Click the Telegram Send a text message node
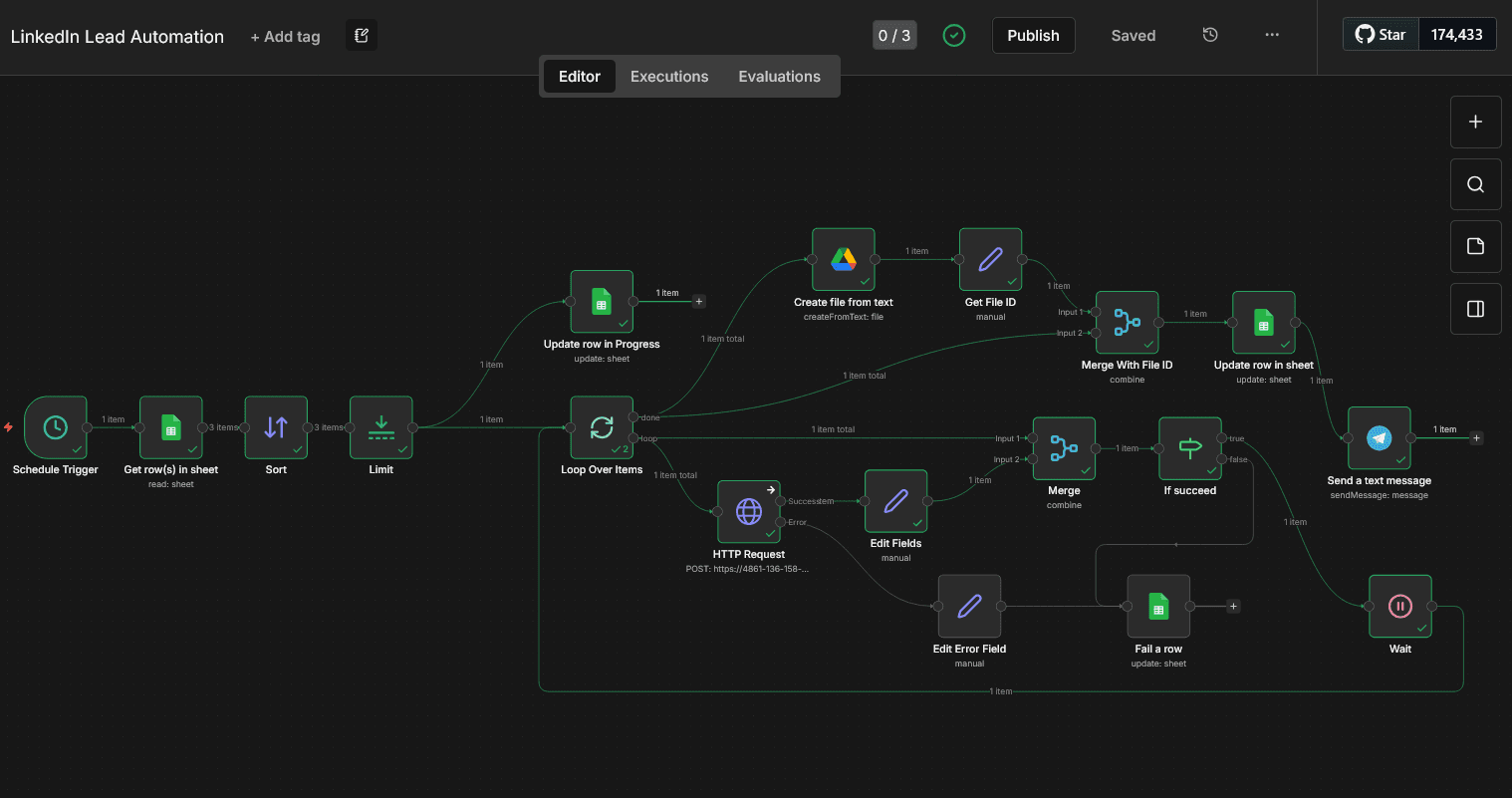The height and width of the screenshot is (798, 1512). [1380, 438]
